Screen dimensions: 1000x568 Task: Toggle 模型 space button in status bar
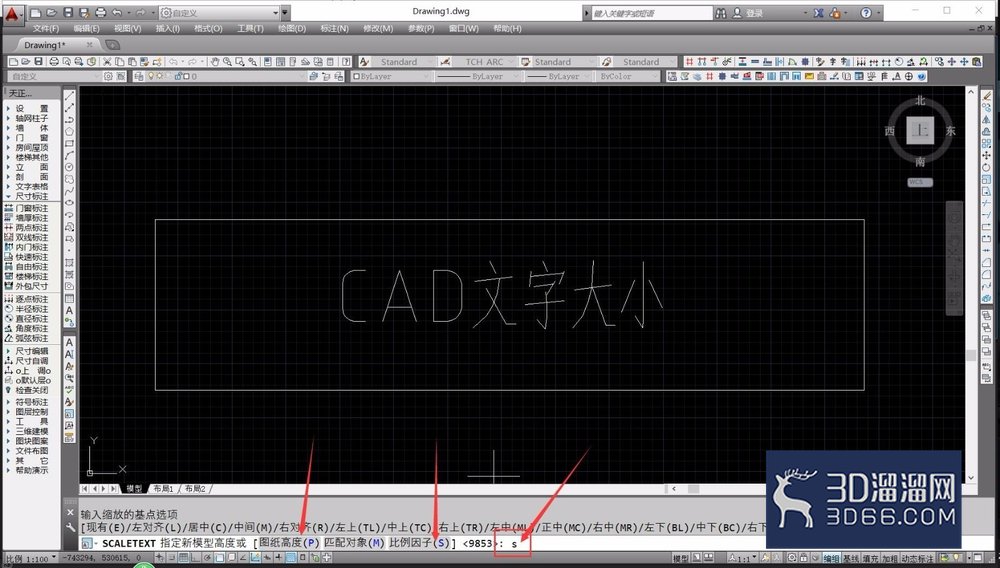[681, 558]
